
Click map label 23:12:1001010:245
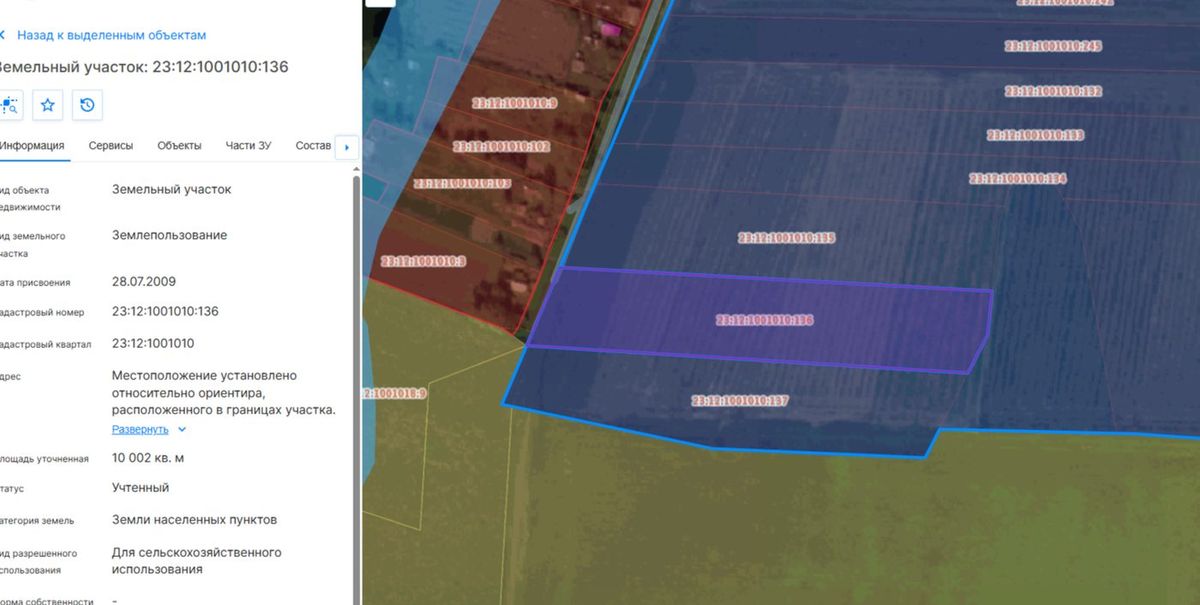(x=1053, y=46)
